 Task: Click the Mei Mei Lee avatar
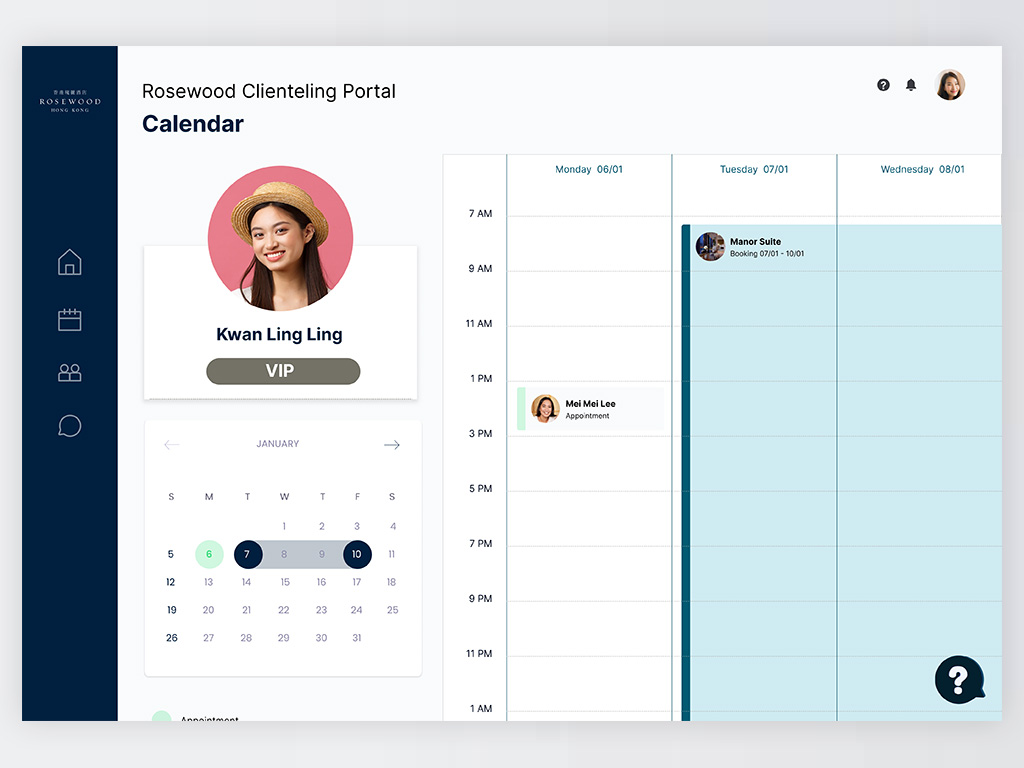tap(545, 409)
